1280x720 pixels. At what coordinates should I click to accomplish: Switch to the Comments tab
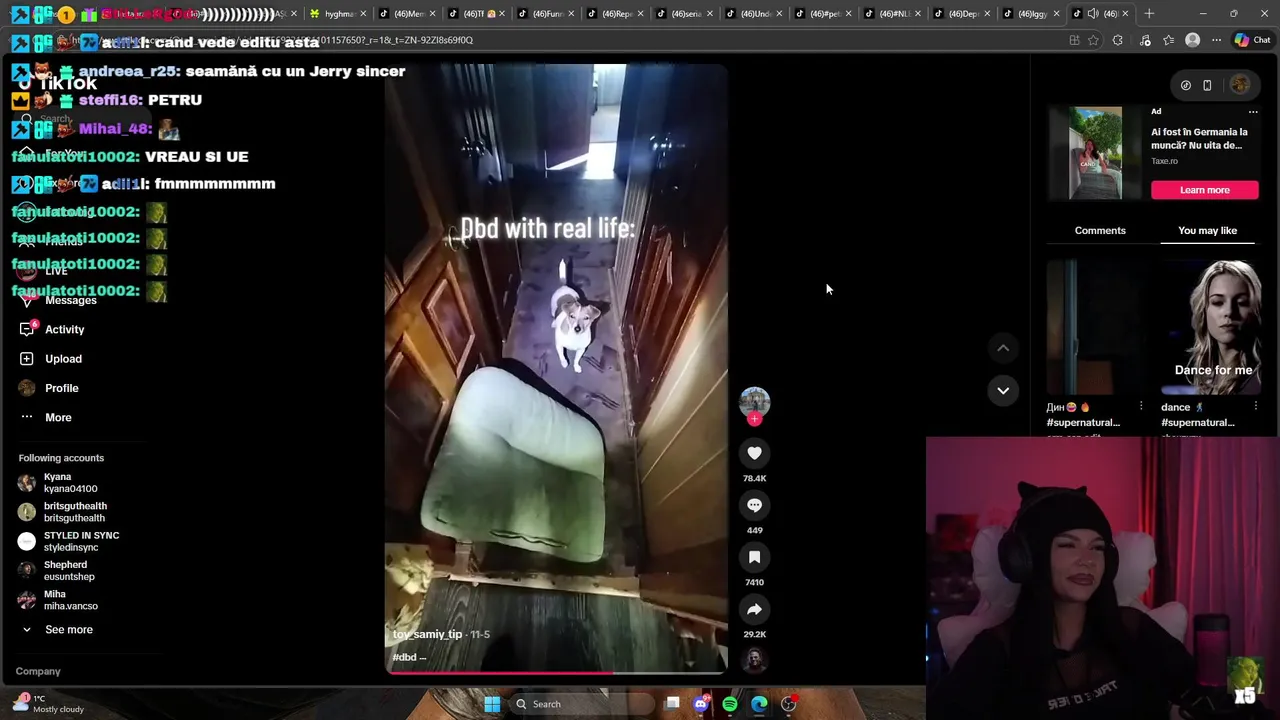[x=1100, y=230]
